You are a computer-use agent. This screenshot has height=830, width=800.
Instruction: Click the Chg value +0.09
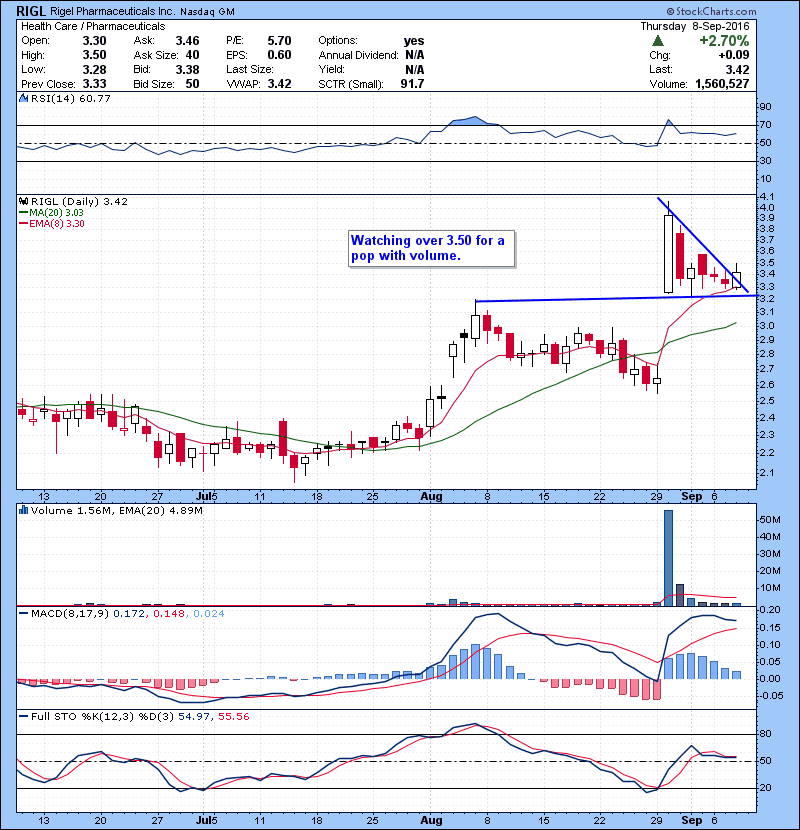click(734, 55)
